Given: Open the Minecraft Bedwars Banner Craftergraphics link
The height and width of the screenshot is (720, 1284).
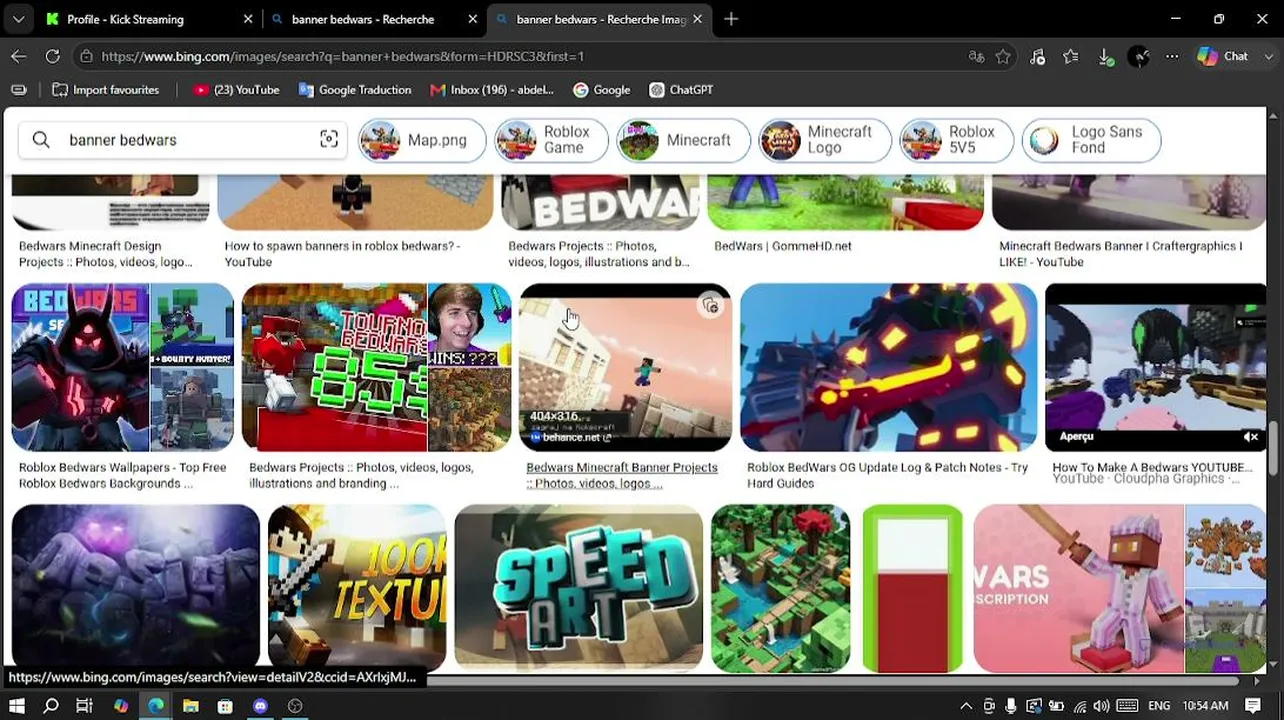Looking at the screenshot, I should 1120,254.
